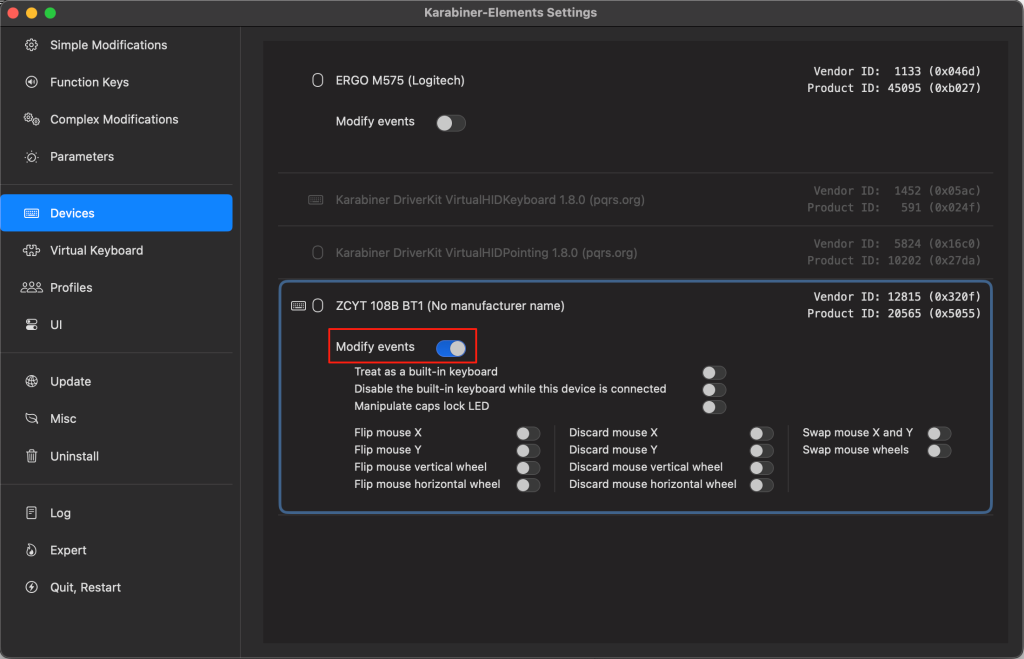Toggle Swap mouse X and Y
The image size is (1024, 659).
point(939,434)
